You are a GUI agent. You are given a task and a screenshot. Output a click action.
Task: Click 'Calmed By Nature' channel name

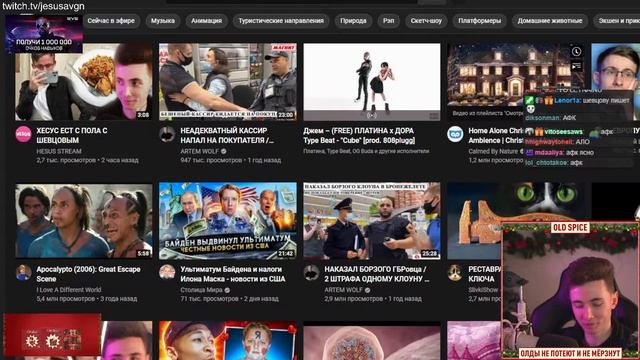(x=493, y=151)
